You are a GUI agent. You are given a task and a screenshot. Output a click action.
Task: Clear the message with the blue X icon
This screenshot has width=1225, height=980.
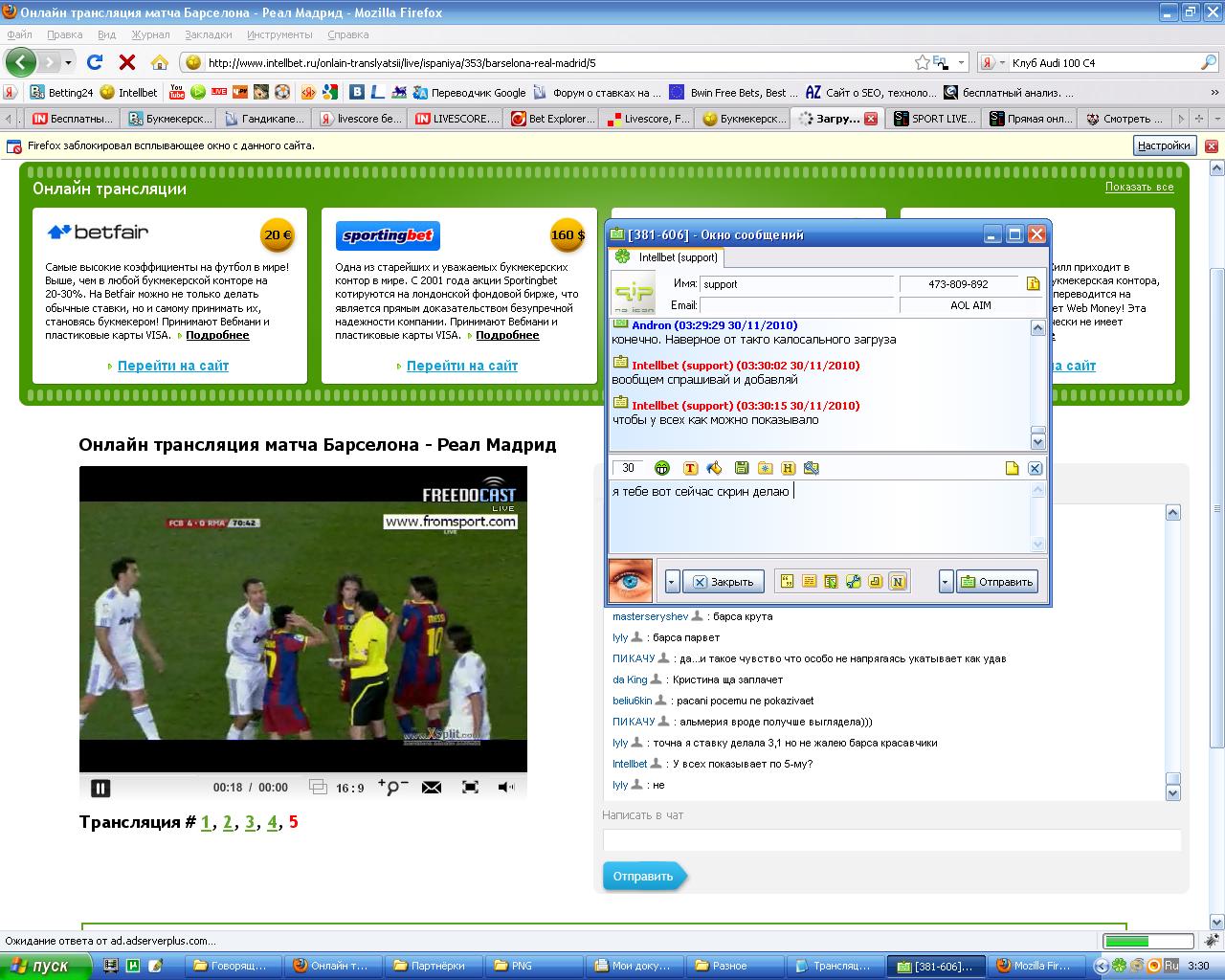click(1035, 468)
